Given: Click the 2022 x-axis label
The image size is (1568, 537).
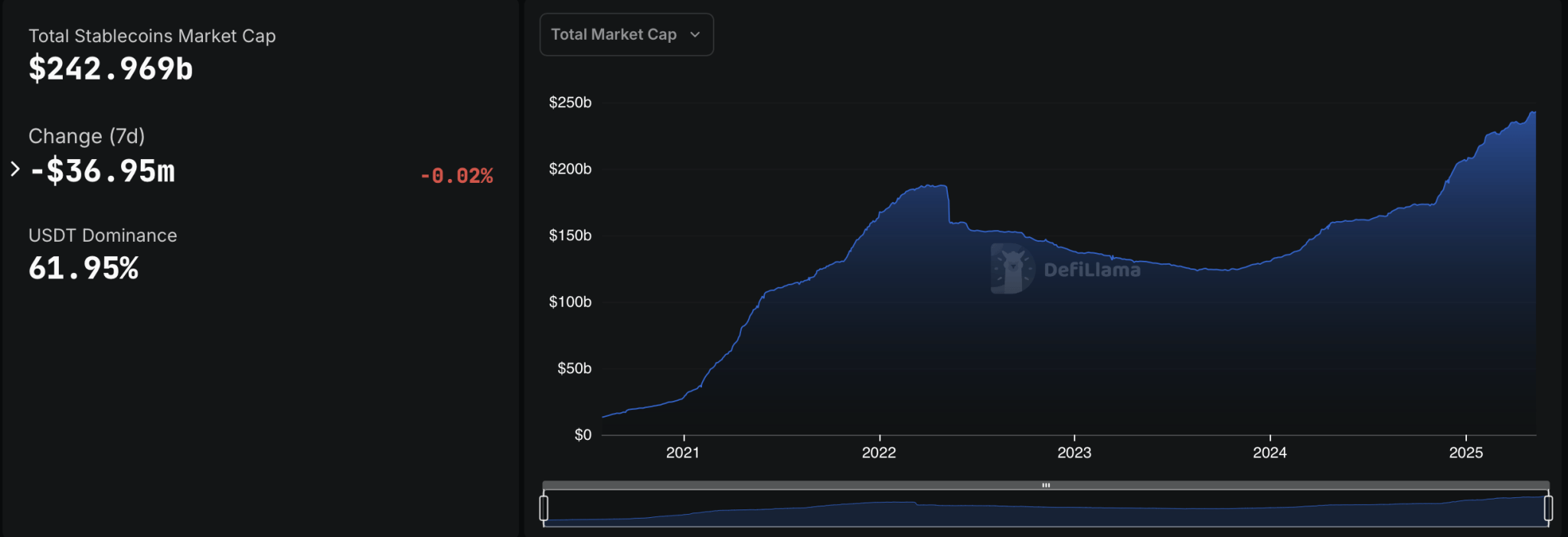Looking at the screenshot, I should point(879,452).
